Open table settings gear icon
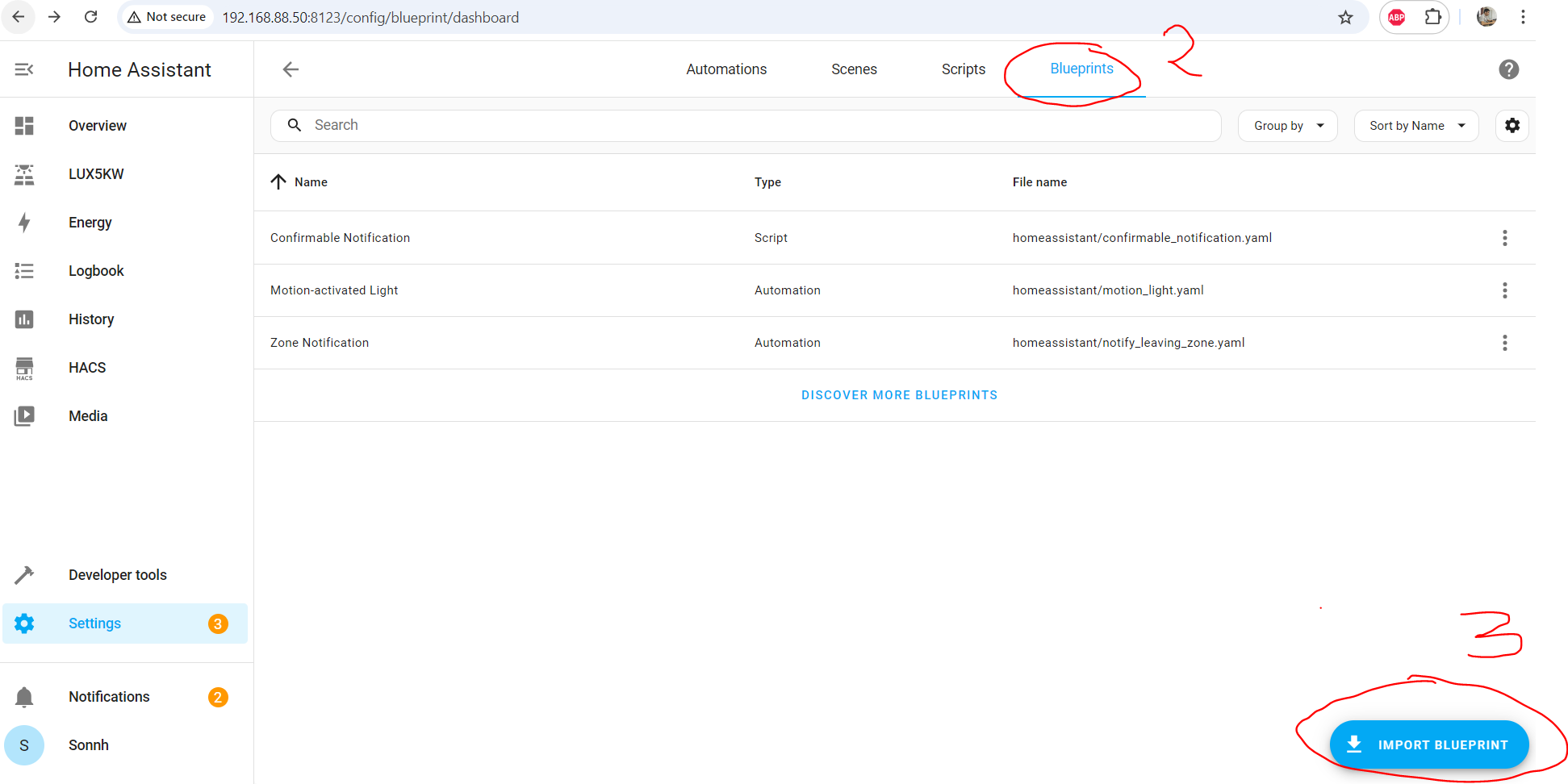 click(x=1512, y=126)
